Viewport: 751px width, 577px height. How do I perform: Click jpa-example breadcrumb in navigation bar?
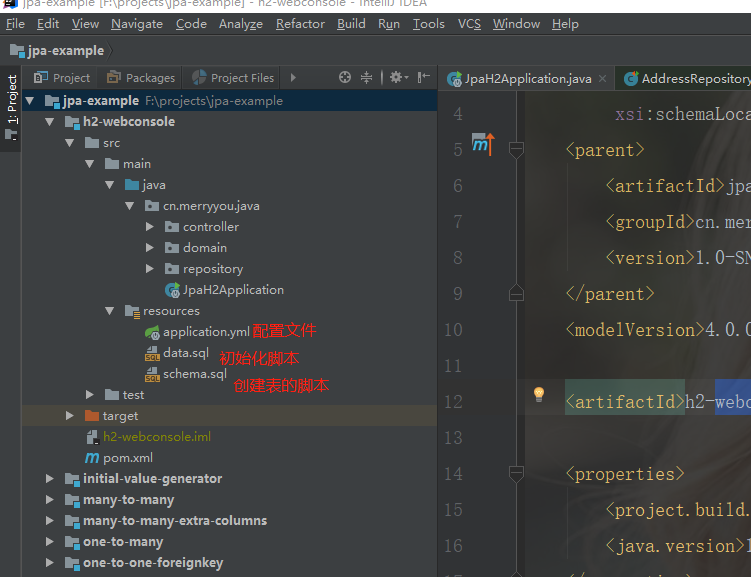tap(57, 51)
